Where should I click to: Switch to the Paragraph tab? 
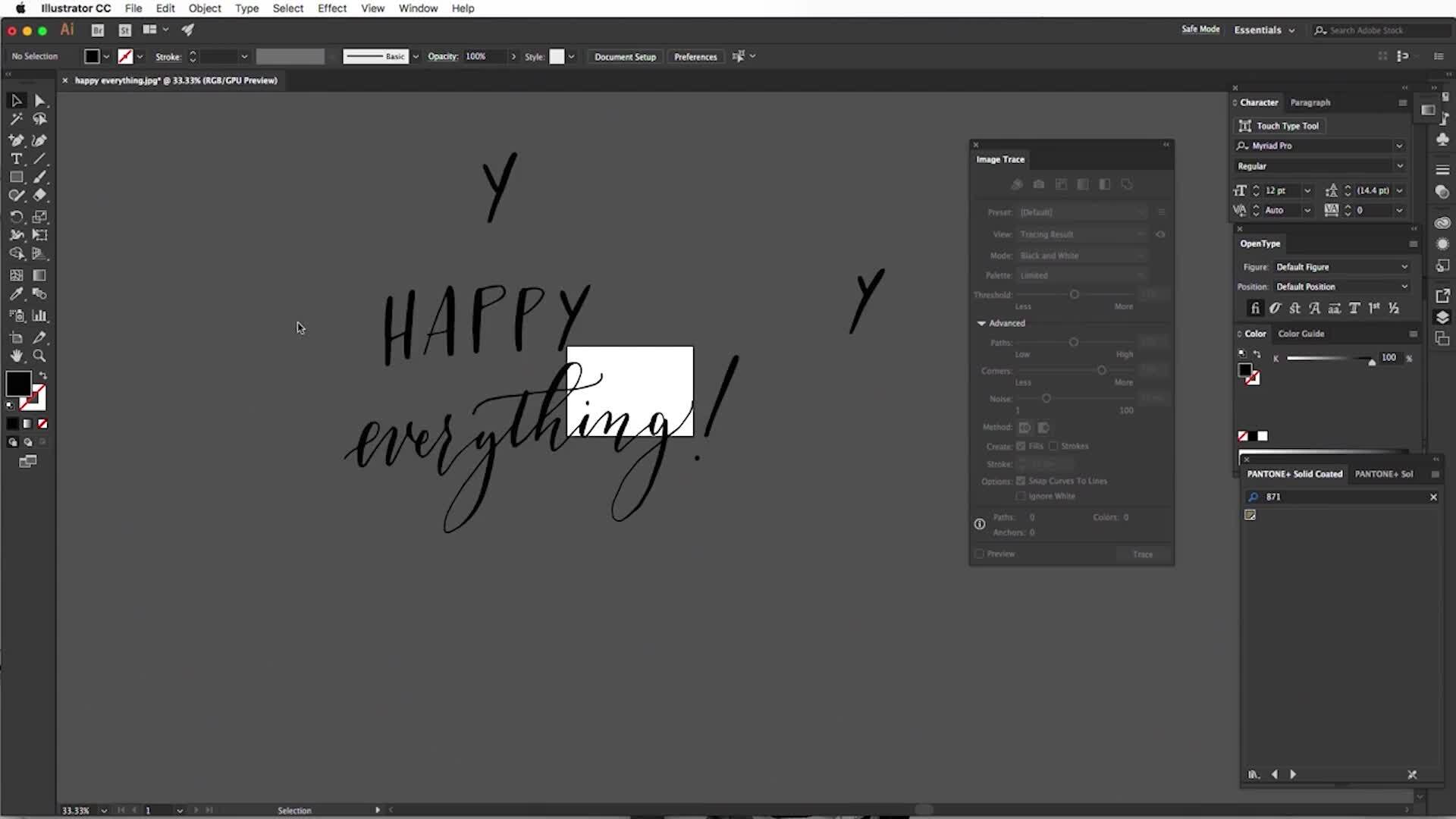tap(1310, 102)
